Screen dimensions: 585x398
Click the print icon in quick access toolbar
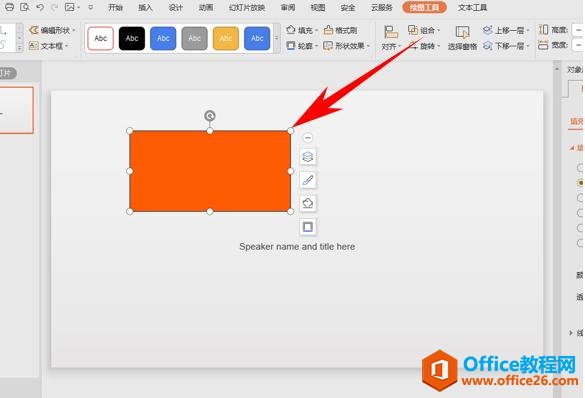[9, 7]
